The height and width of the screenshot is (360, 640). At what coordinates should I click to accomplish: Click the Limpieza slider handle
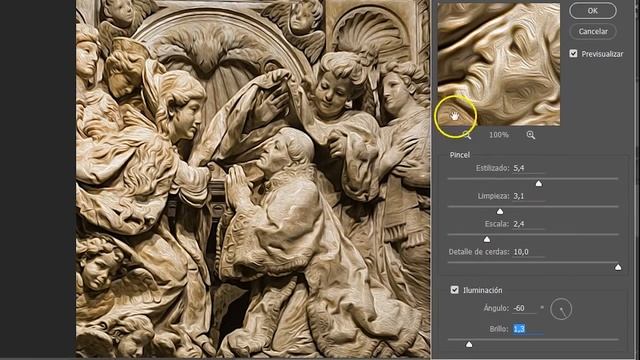click(x=500, y=211)
